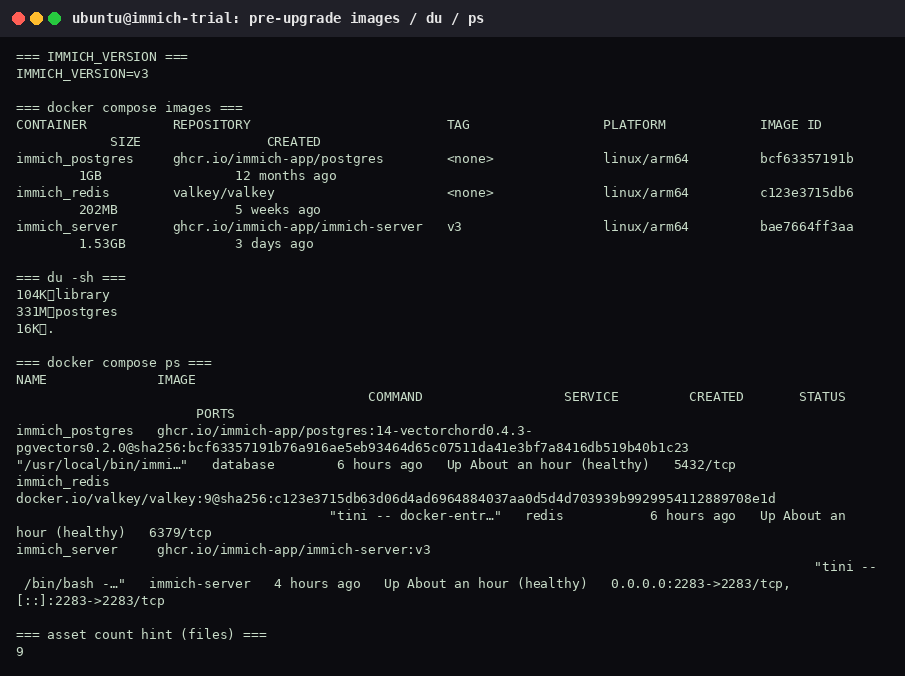Image resolution: width=905 pixels, height=676 pixels.
Task: Click the '0.0.0.0:2283->2283/tcp,' port mapping
Action: tap(700, 584)
